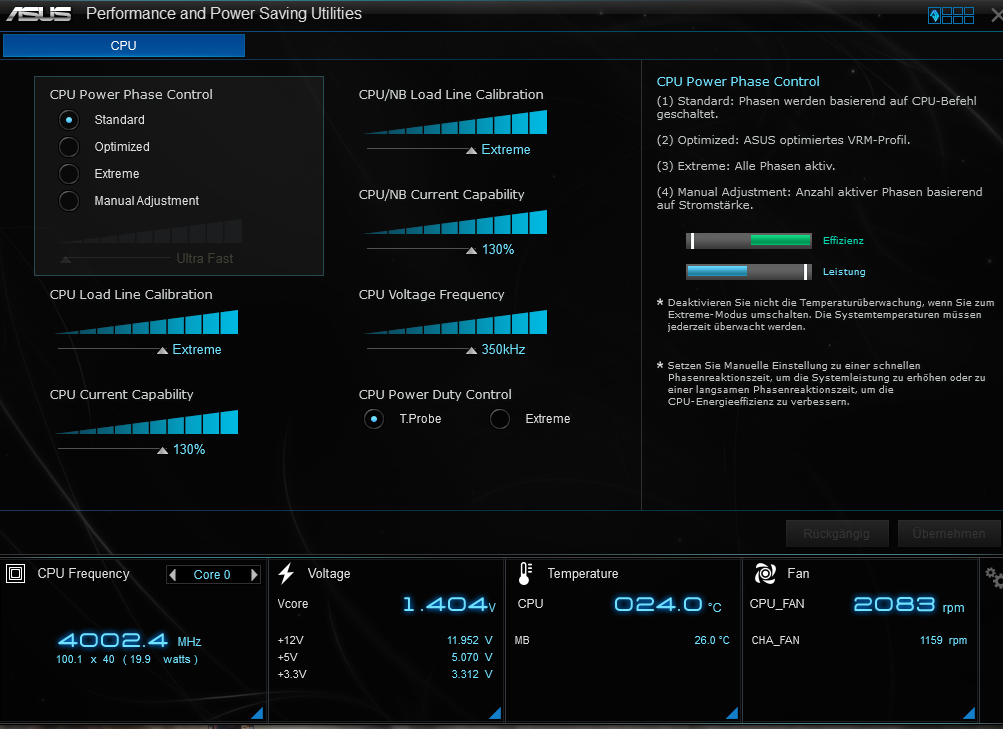Select Manual Adjustment power phase option

click(69, 201)
